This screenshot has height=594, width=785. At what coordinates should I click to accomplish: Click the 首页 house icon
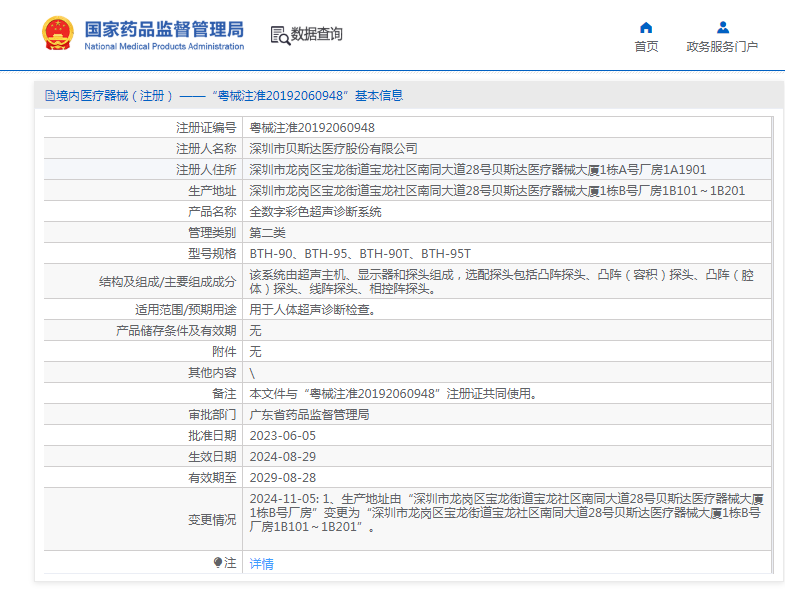tap(646, 28)
